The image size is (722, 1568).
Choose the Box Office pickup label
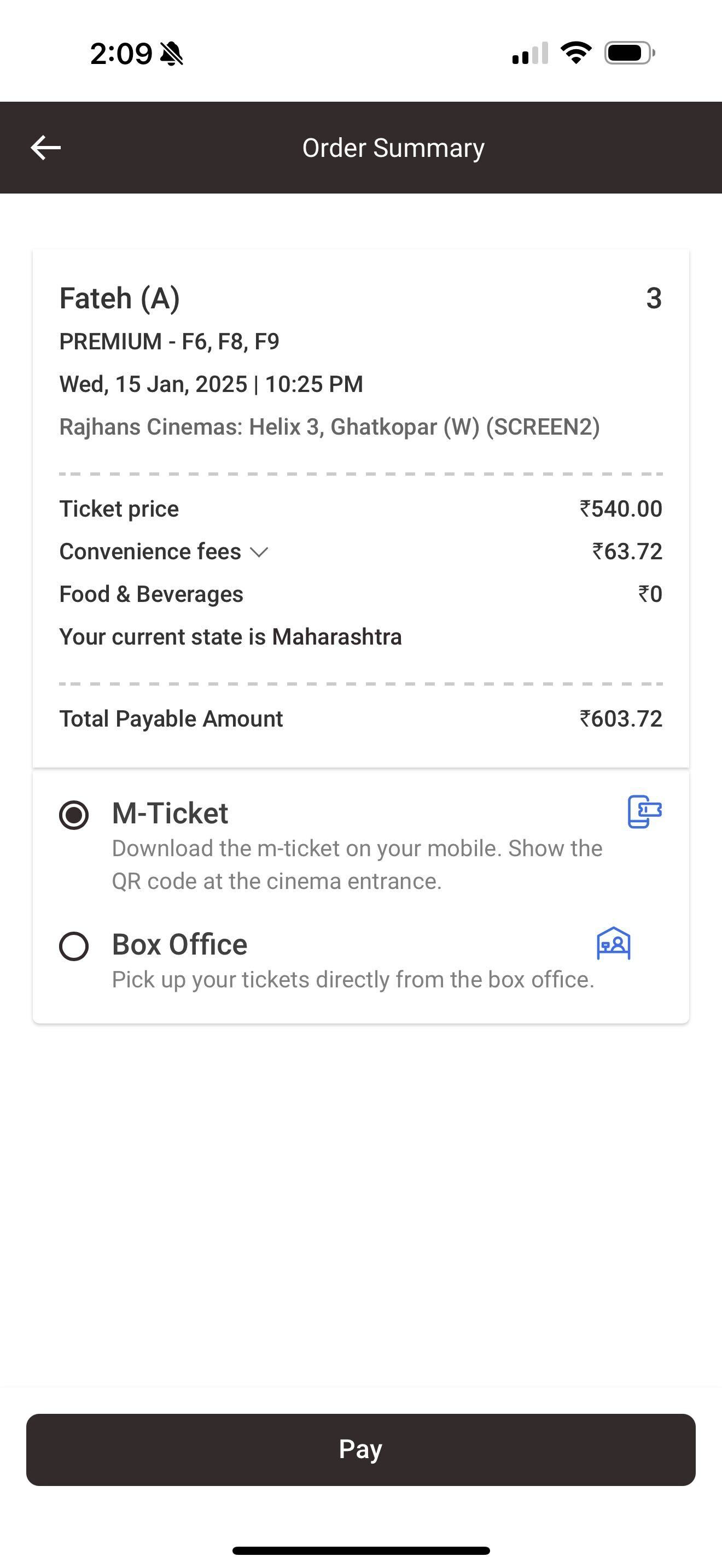point(179,945)
